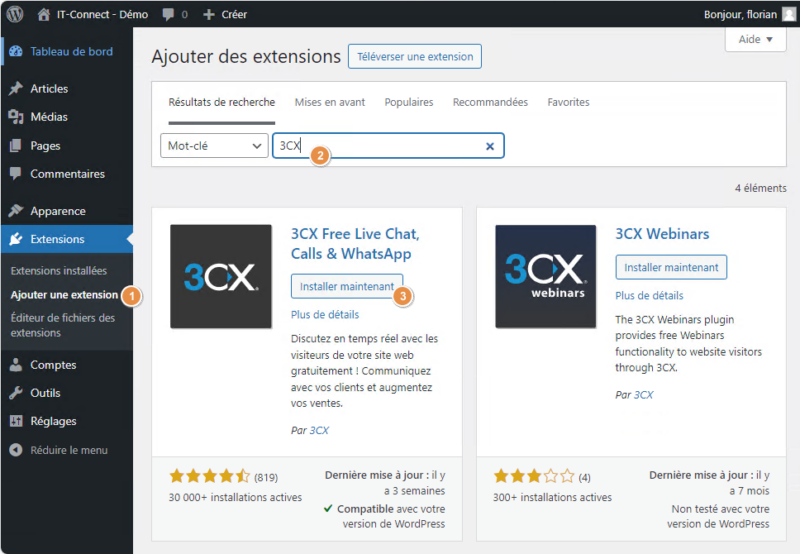Click the Tableau de bord dashboard icon
Image resolution: width=800 pixels, height=554 pixels.
(16, 52)
